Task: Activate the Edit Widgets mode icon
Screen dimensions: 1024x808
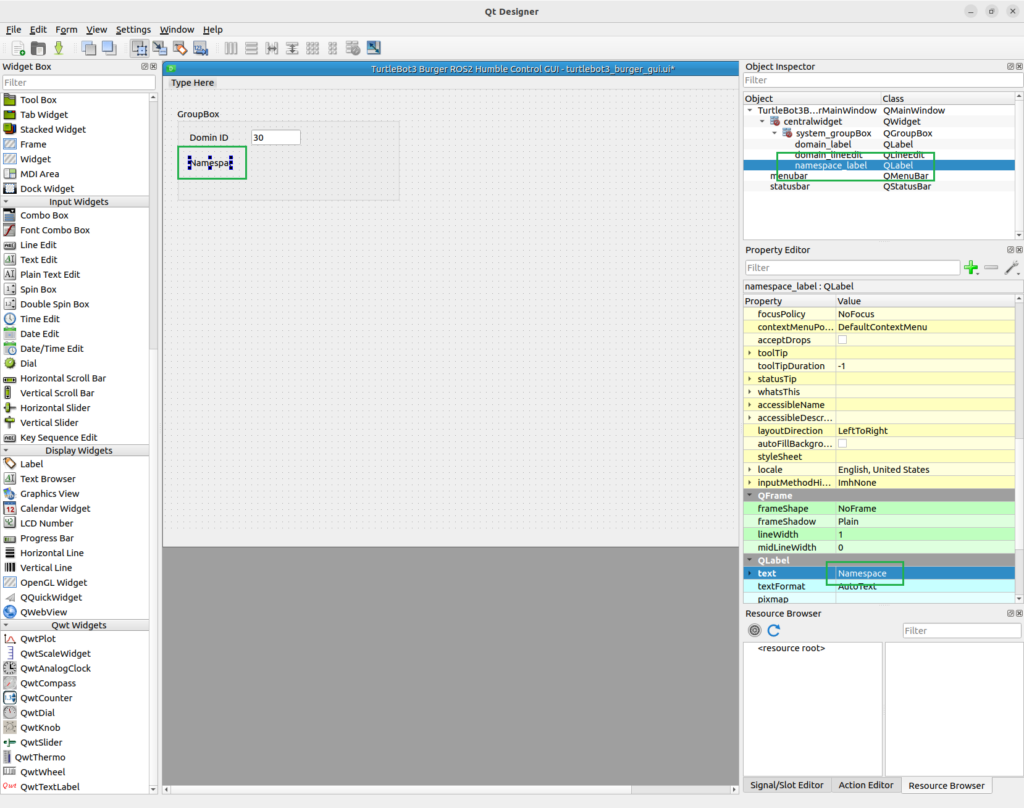Action: click(x=139, y=48)
